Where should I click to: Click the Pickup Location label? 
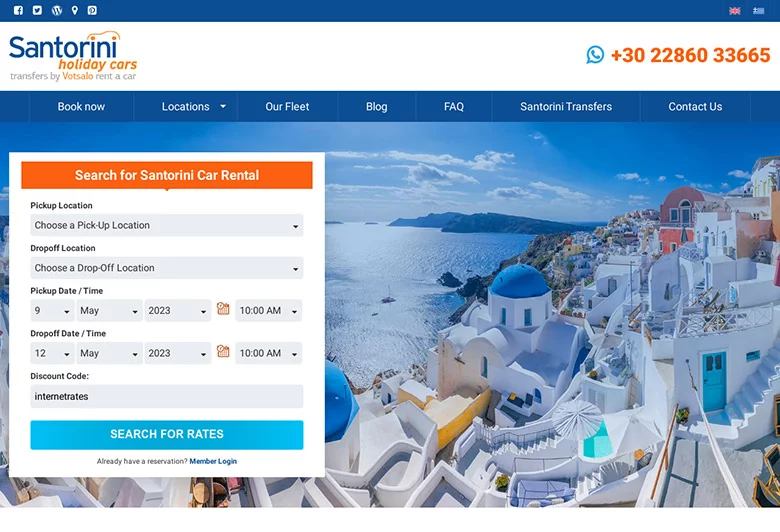61,206
